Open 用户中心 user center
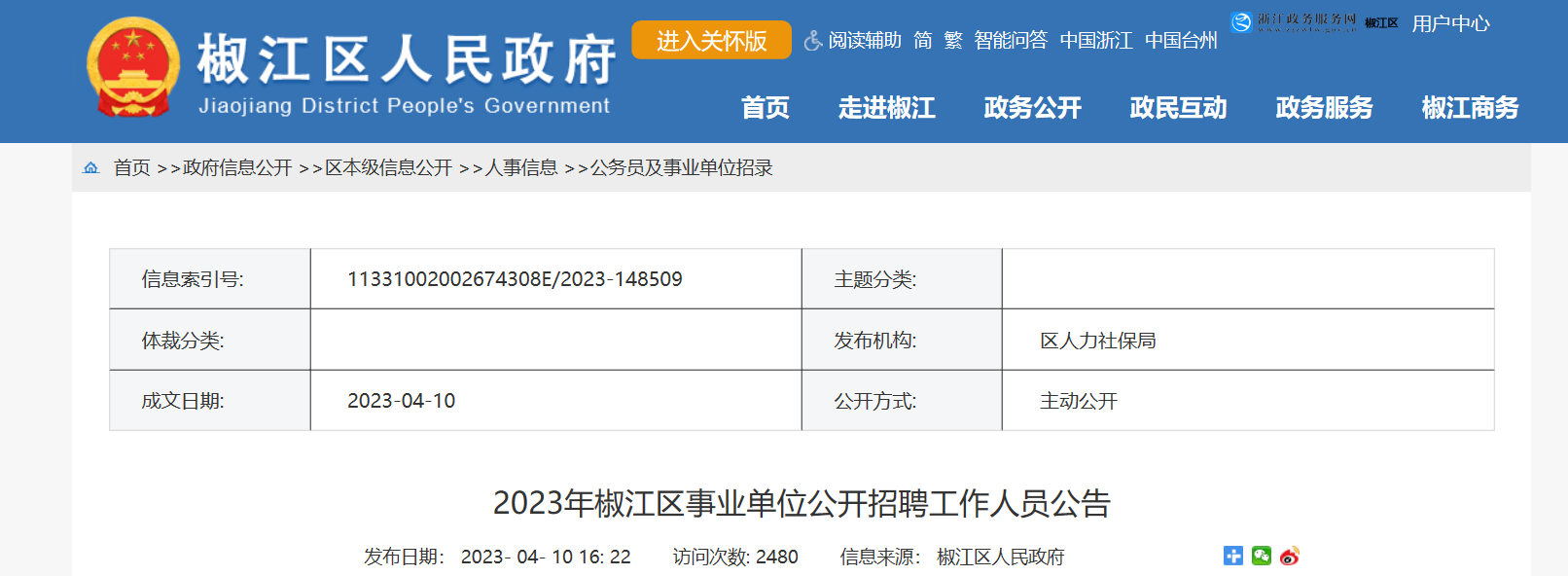This screenshot has width=1568, height=576. point(1450,23)
